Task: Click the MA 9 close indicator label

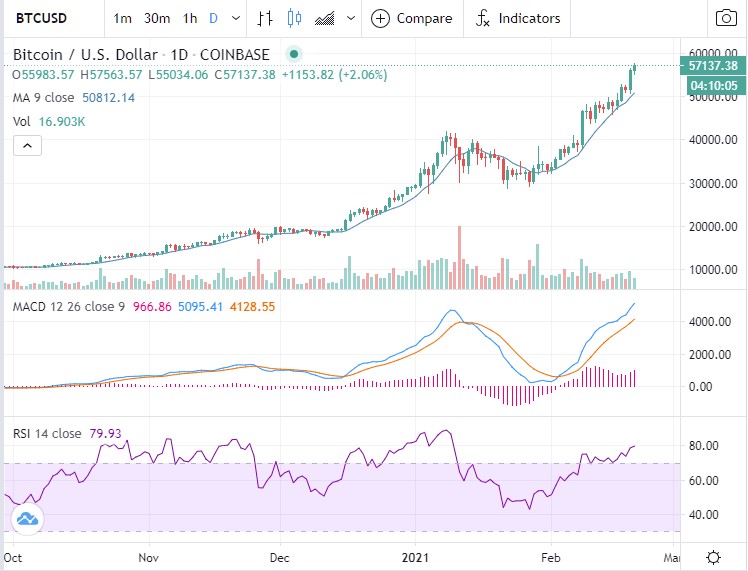Action: pyautogui.click(x=45, y=97)
